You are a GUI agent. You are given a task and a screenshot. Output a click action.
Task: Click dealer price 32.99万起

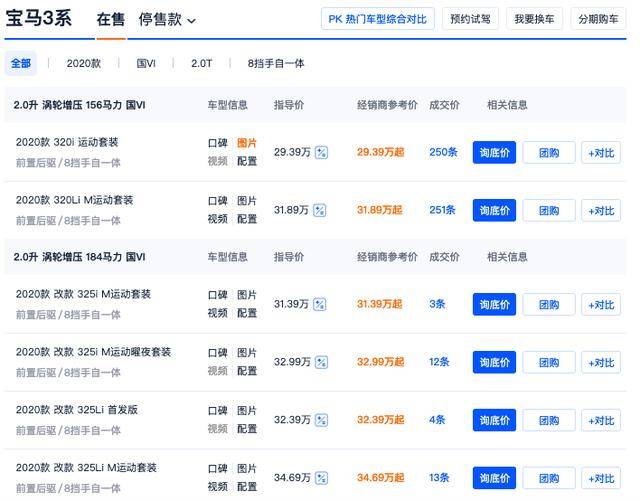coord(380,362)
